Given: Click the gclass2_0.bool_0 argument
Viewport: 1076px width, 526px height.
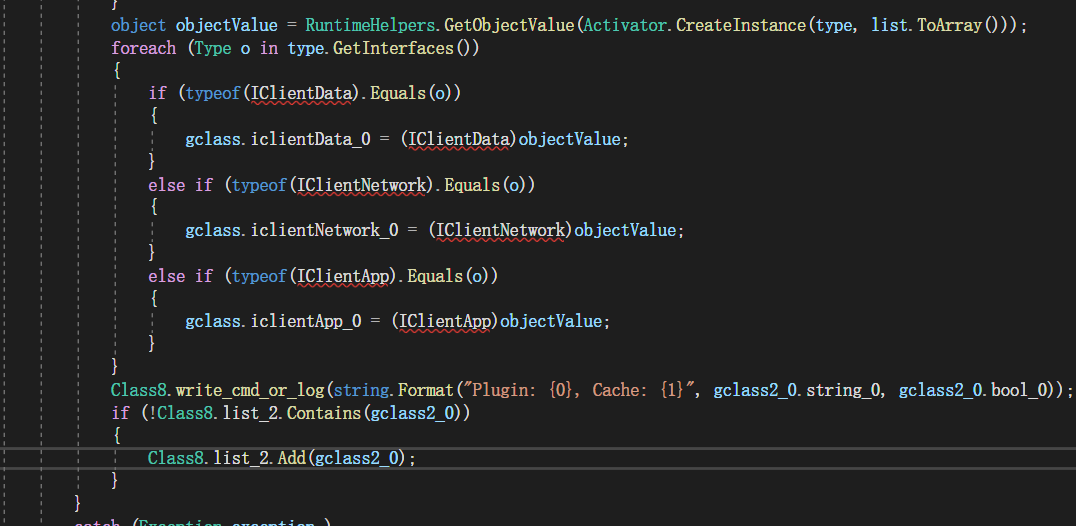Looking at the screenshot, I should click(x=975, y=390).
